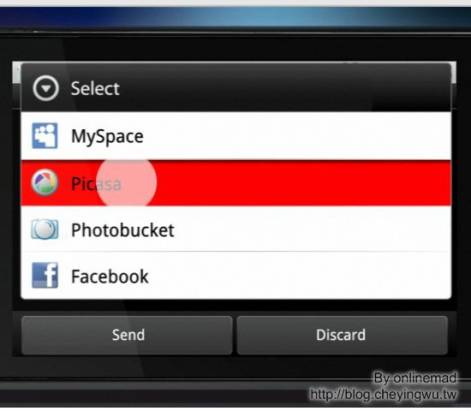Viewport: 471px width, 411px height.
Task: Choose the MySpace text label
Action: [107, 136]
